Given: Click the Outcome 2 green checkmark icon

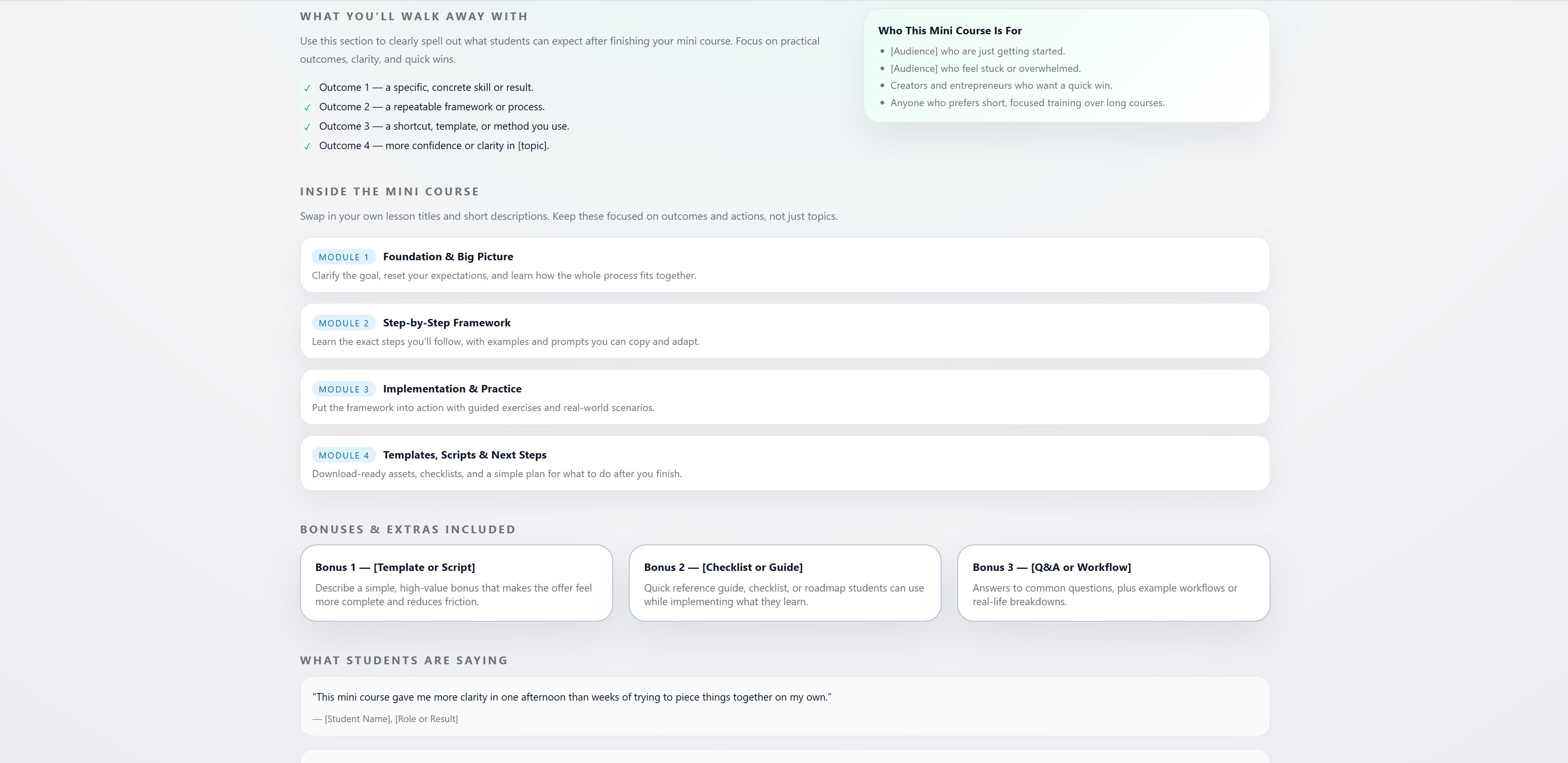Looking at the screenshot, I should tap(307, 108).
